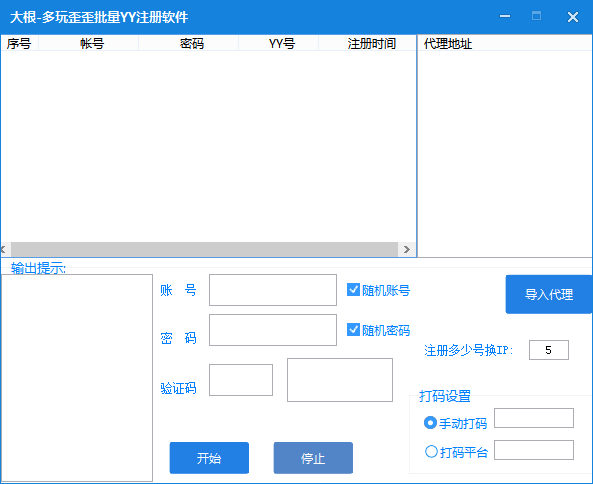Click the 停止 (Stop) button
The height and width of the screenshot is (484, 593).
click(x=313, y=458)
